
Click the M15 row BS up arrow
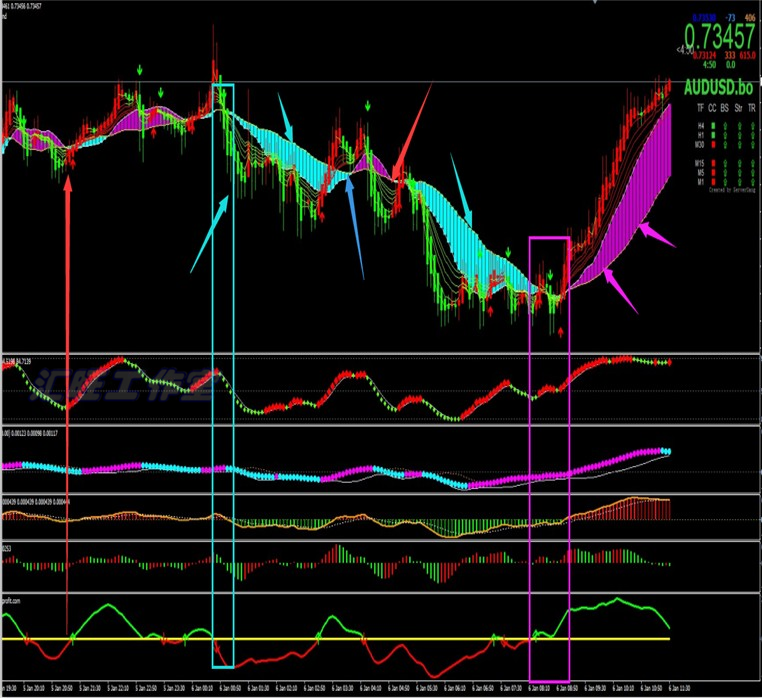tap(725, 163)
